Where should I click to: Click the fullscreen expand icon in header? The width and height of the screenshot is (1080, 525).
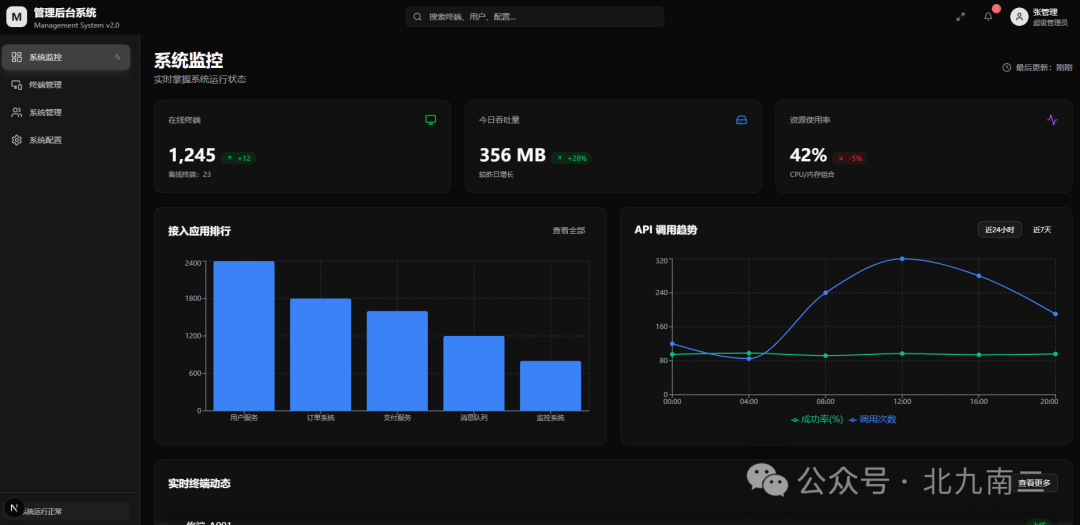(x=960, y=17)
